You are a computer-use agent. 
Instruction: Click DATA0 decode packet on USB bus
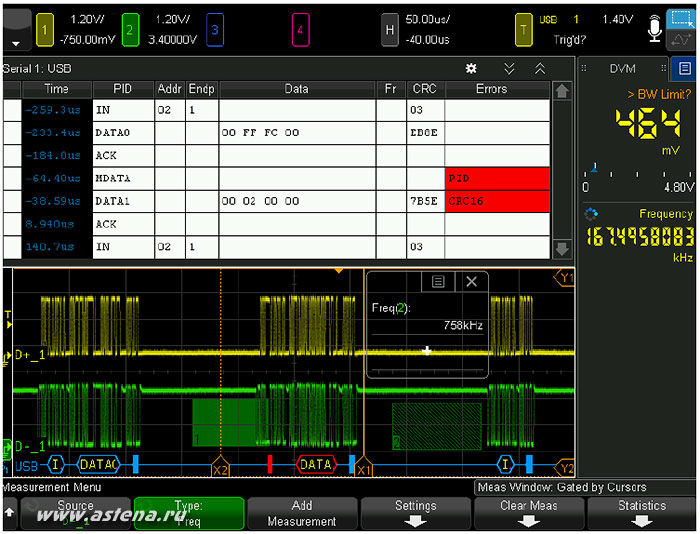point(99,464)
